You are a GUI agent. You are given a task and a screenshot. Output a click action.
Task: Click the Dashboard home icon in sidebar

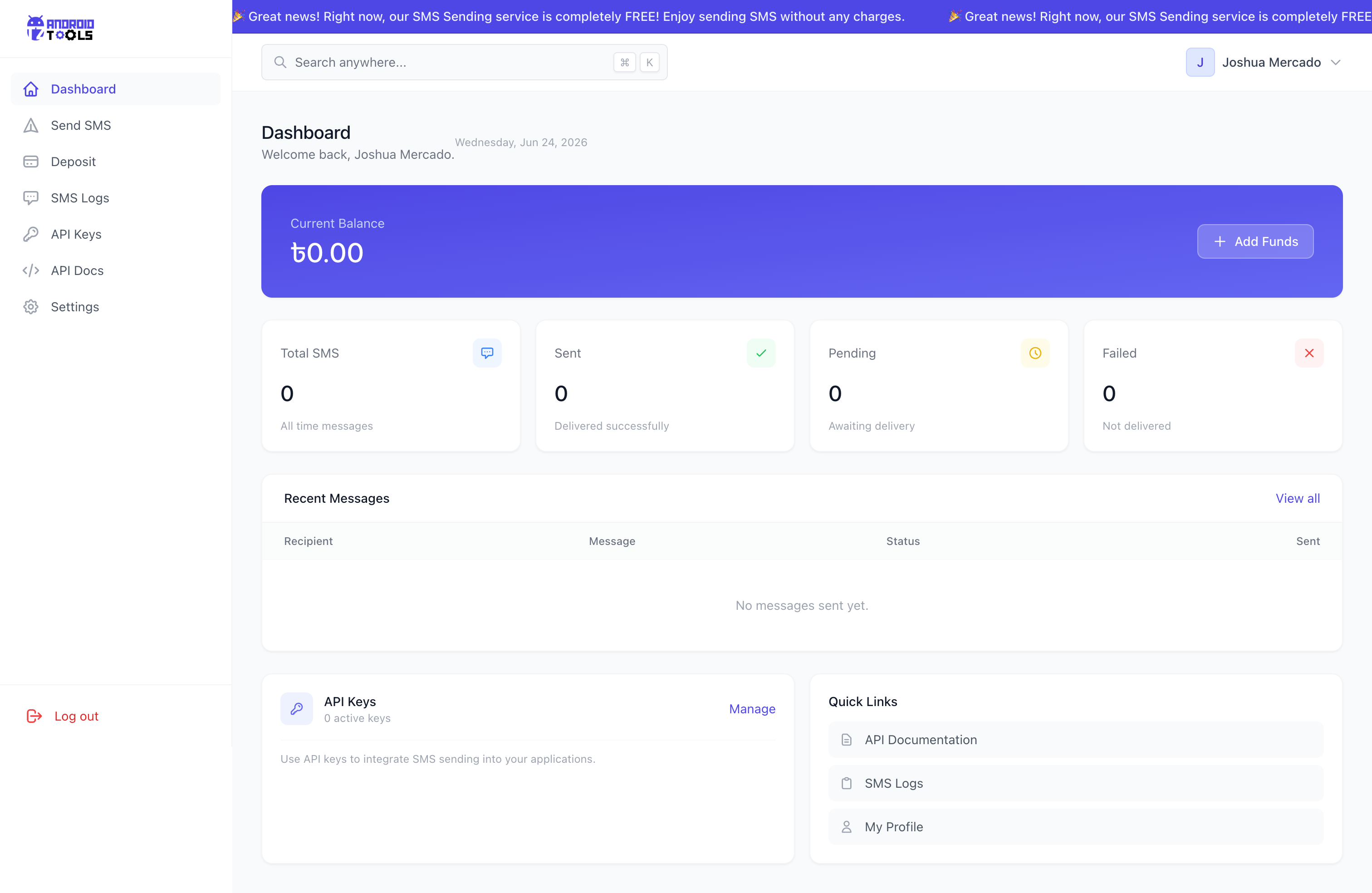pos(31,89)
